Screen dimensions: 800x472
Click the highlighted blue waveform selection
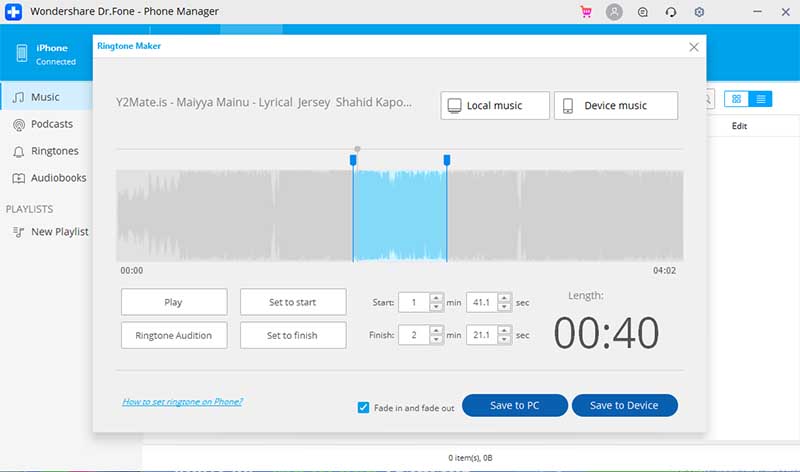pos(400,216)
